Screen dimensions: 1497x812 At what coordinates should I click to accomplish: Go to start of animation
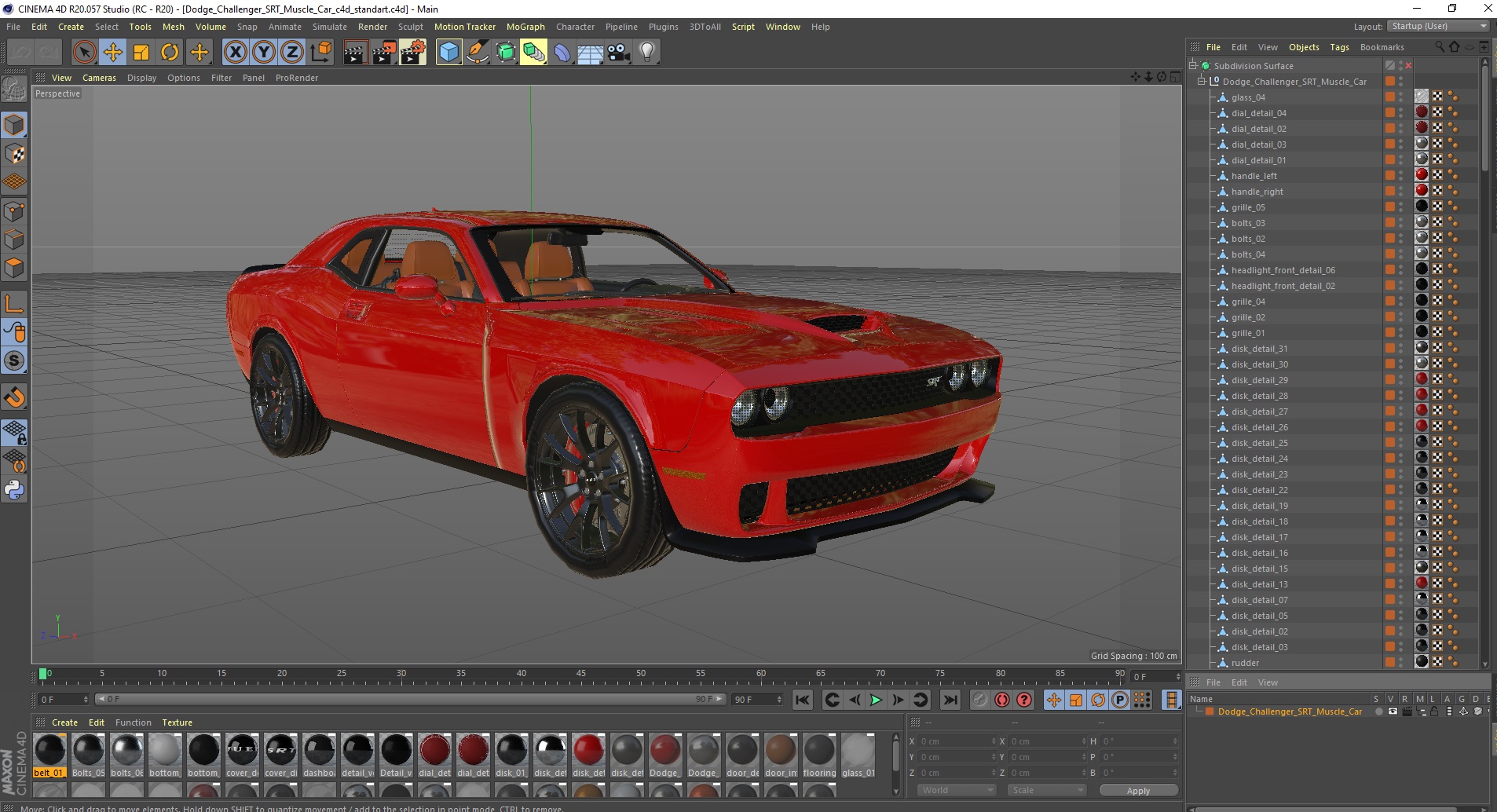802,700
